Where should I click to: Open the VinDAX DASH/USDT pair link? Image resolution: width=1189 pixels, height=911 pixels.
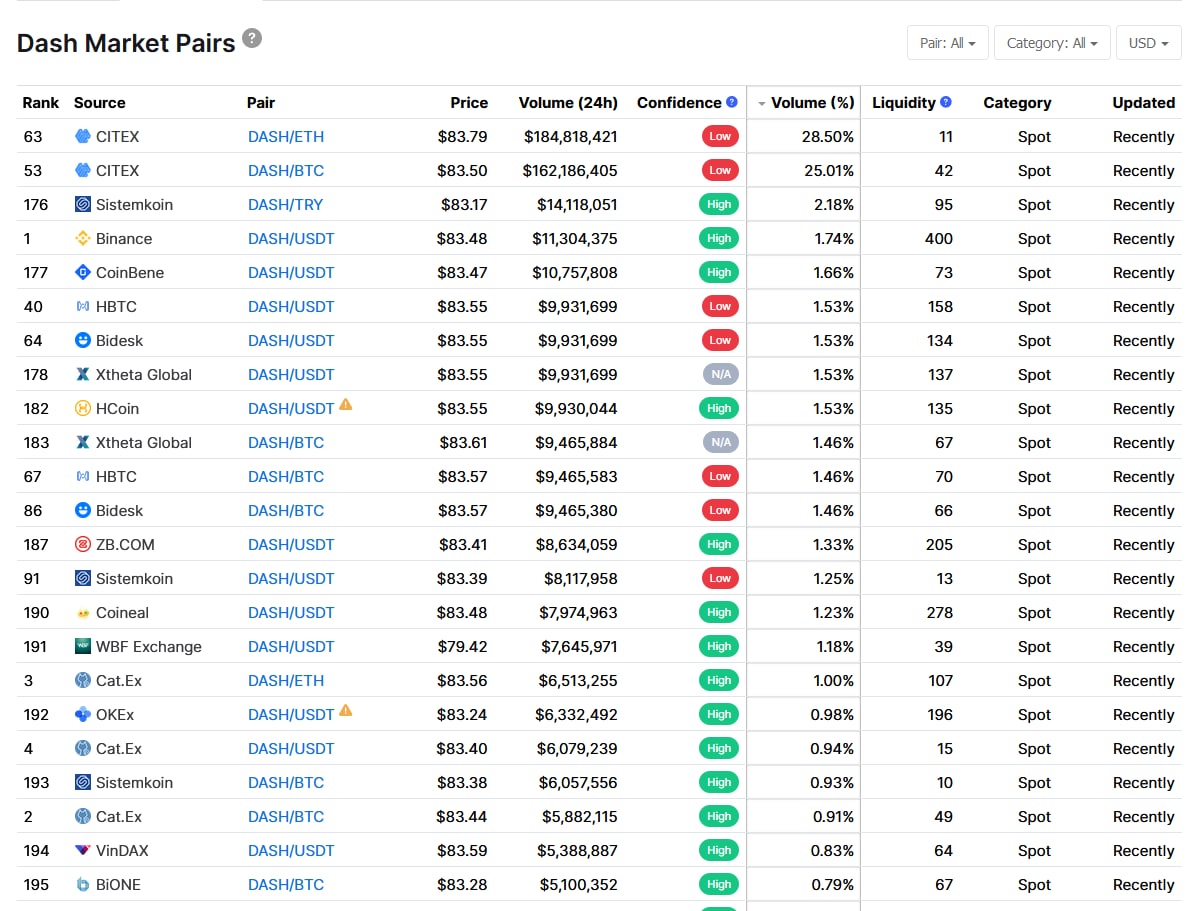[291, 850]
